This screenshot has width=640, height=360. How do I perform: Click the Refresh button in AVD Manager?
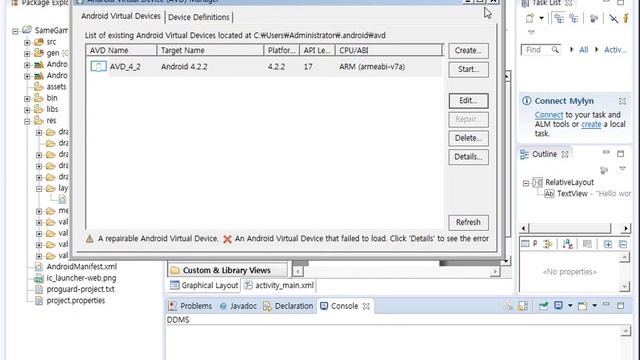tap(468, 222)
